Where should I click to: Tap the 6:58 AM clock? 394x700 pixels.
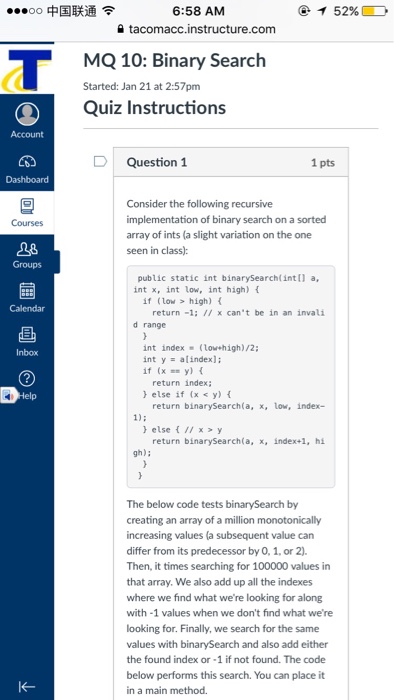click(198, 11)
